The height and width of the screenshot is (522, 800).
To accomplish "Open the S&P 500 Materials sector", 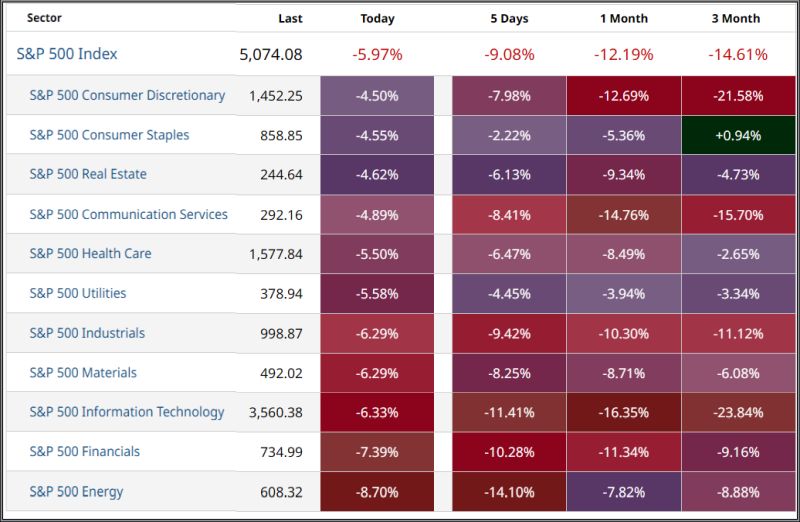I will [83, 372].
